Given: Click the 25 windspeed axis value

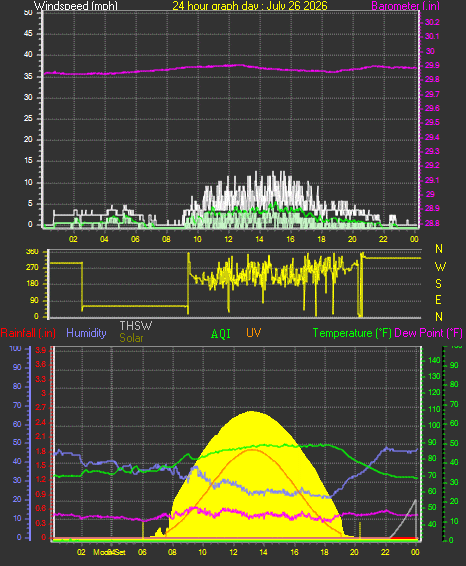Looking at the screenshot, I should coord(28,118).
